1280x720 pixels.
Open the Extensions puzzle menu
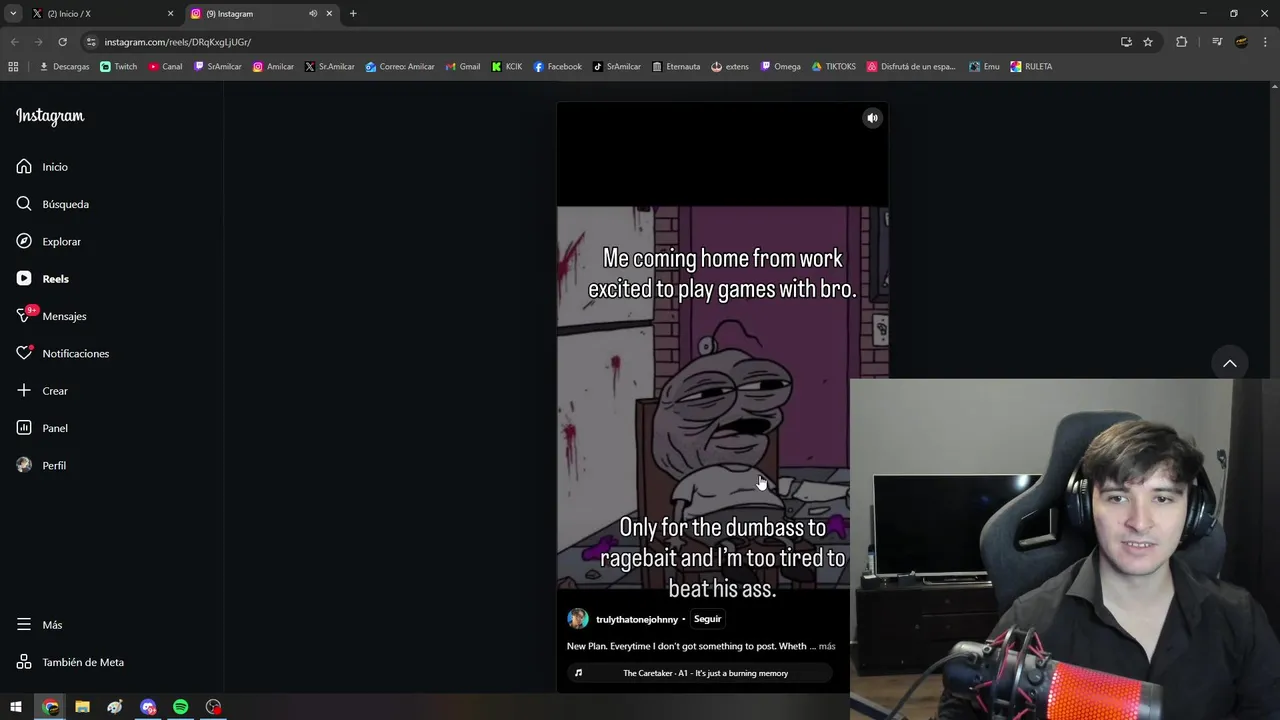1181,42
